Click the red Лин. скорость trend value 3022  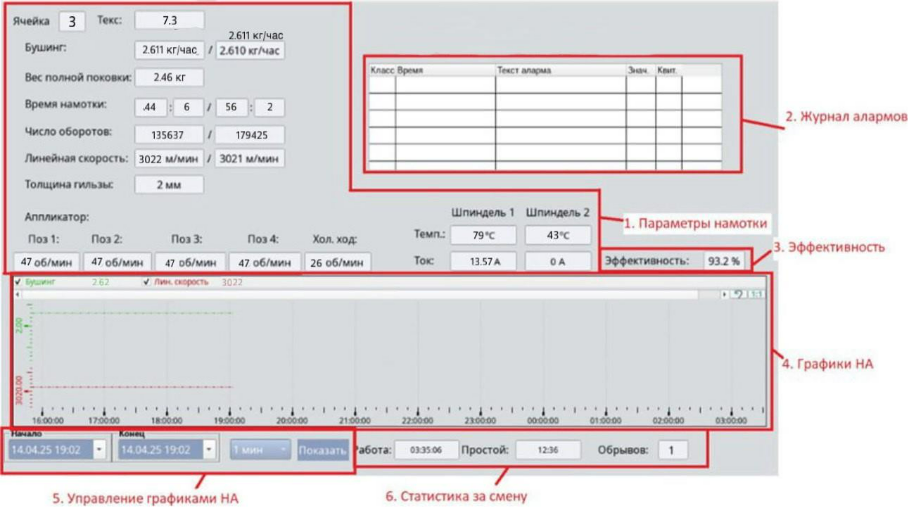pyautogui.click(x=232, y=282)
